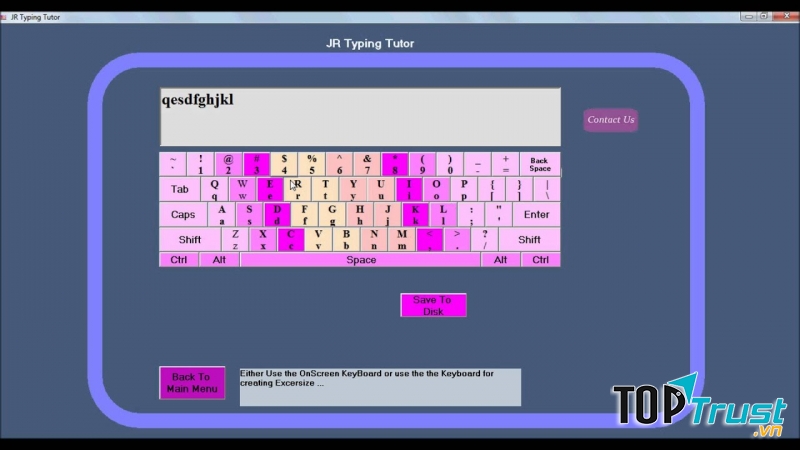Click the J key
This screenshot has height=450, width=800.
[x=388, y=215]
